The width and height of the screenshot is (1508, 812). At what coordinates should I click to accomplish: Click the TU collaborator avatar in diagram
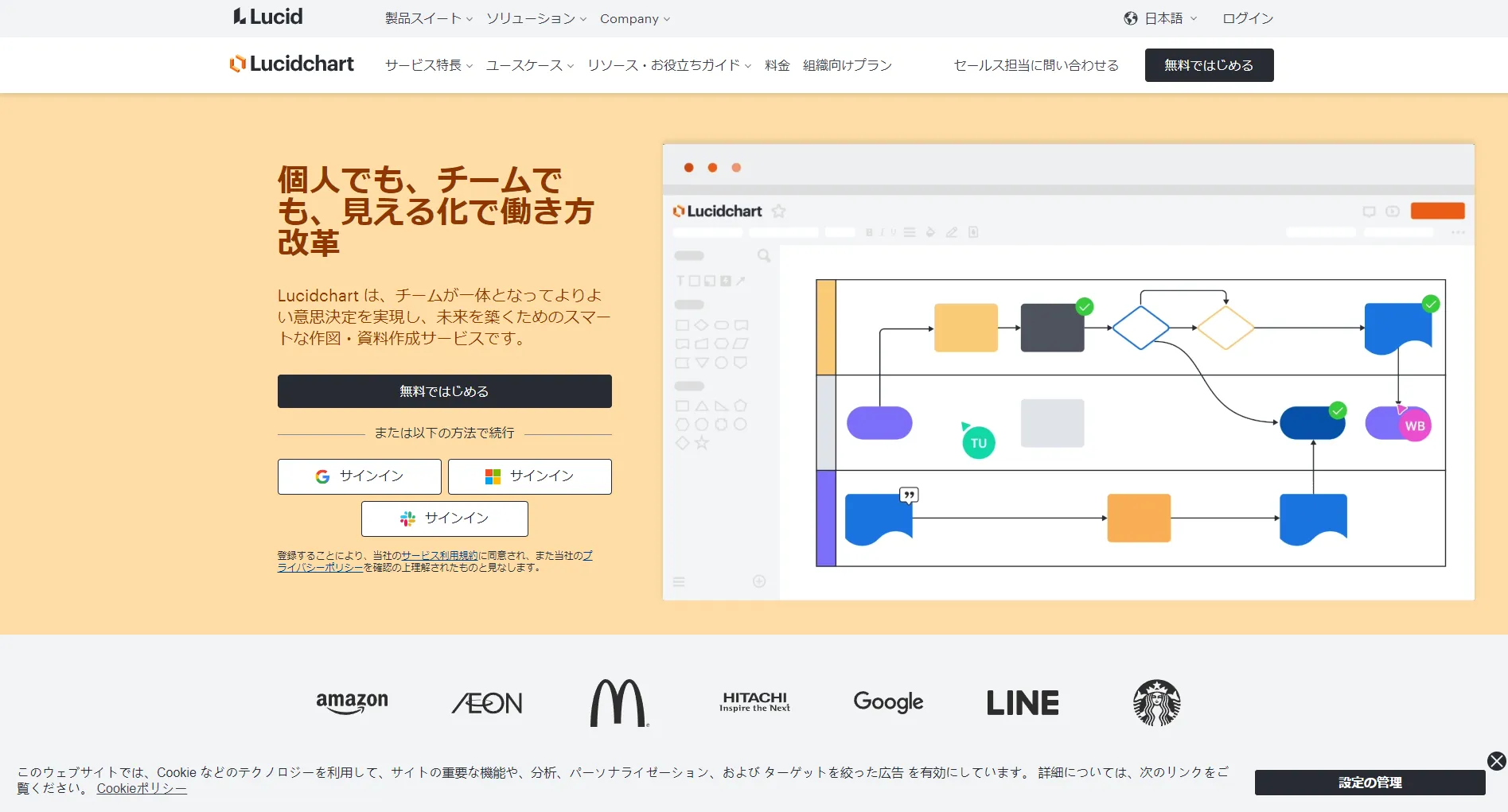[x=979, y=443]
